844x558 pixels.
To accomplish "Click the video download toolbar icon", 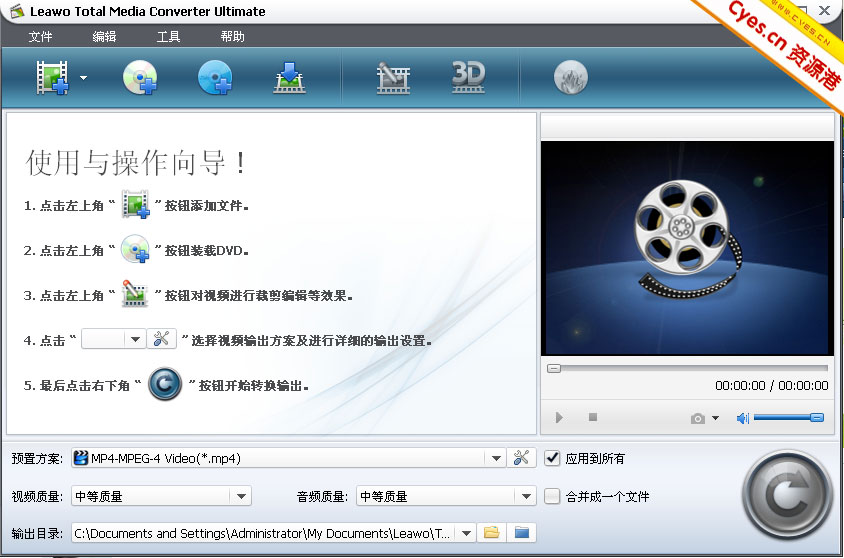I will pyautogui.click(x=290, y=77).
